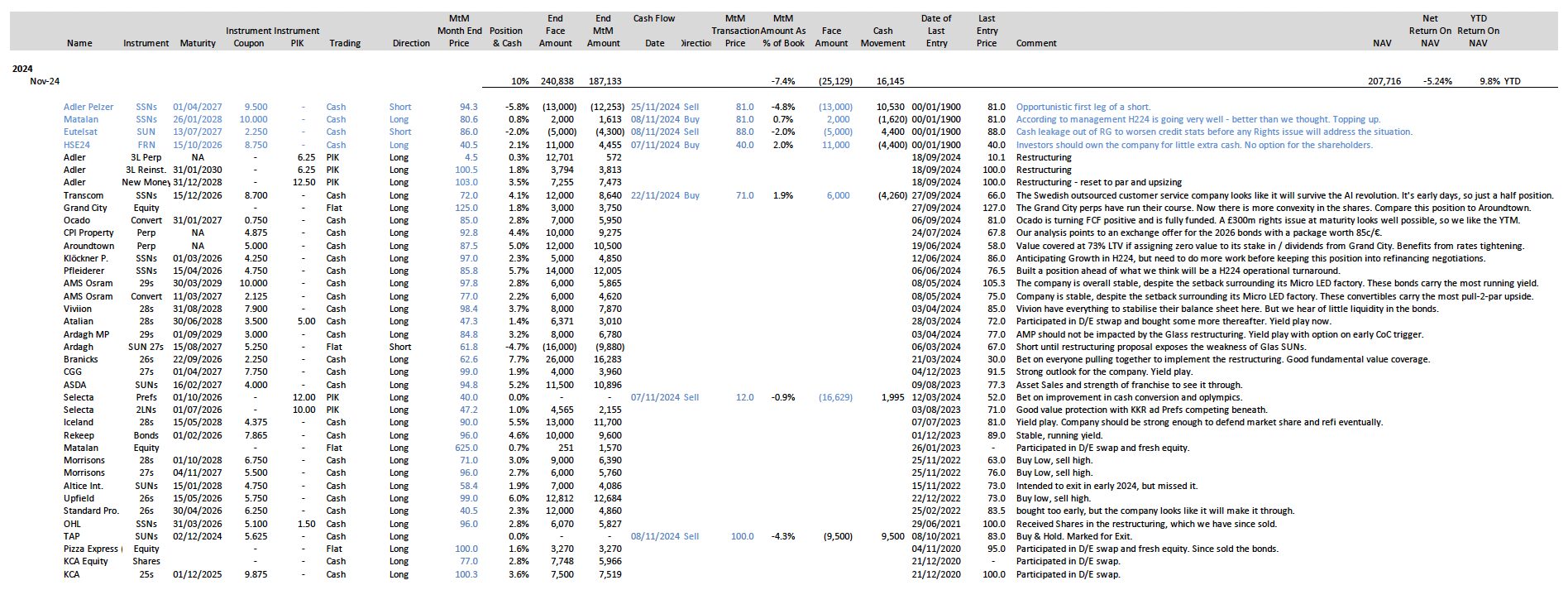Screen dimensions: 1568x609
Task: Click the 'OHL' name cell
Action: point(72,524)
